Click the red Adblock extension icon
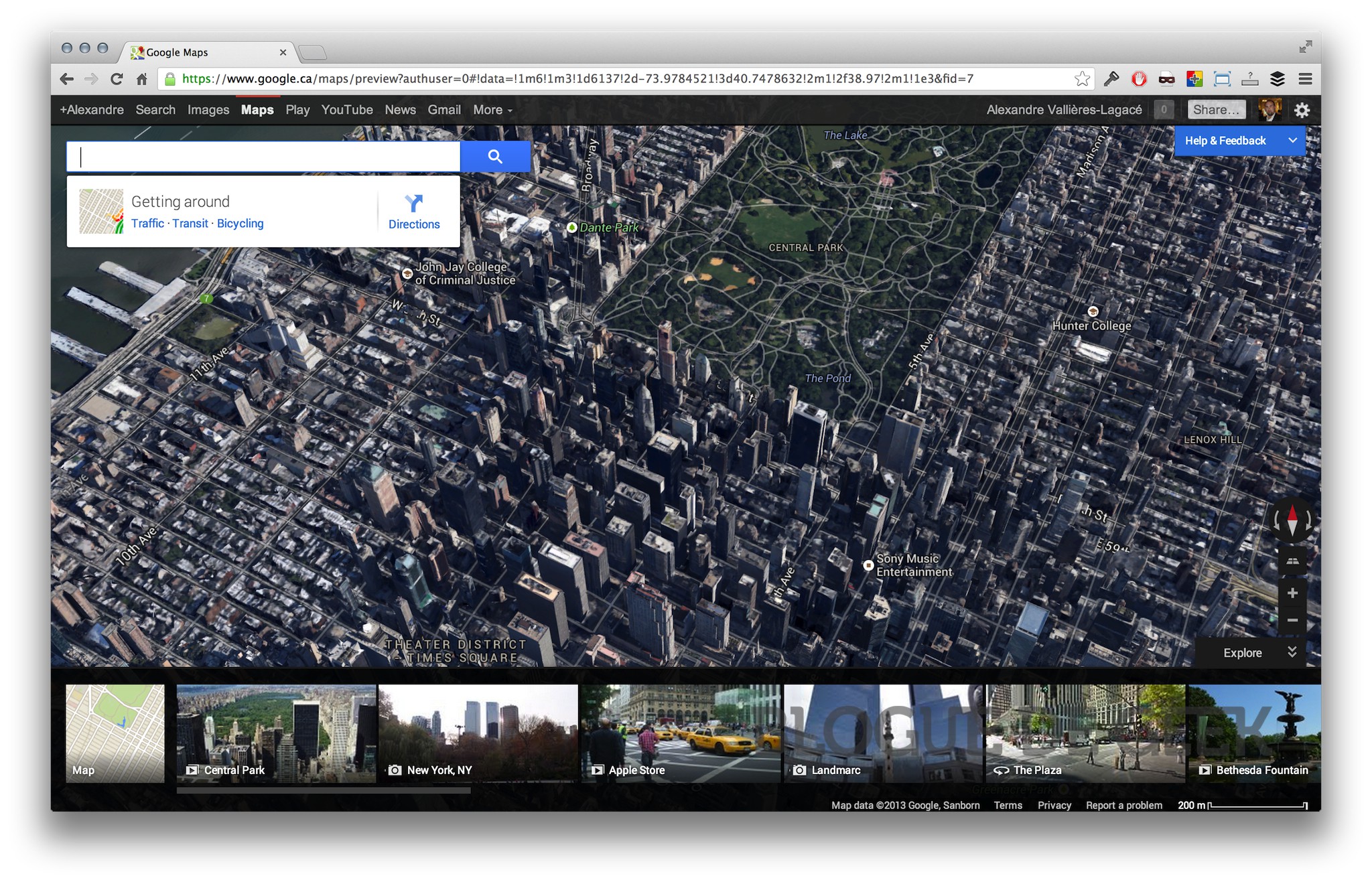 1139,79
